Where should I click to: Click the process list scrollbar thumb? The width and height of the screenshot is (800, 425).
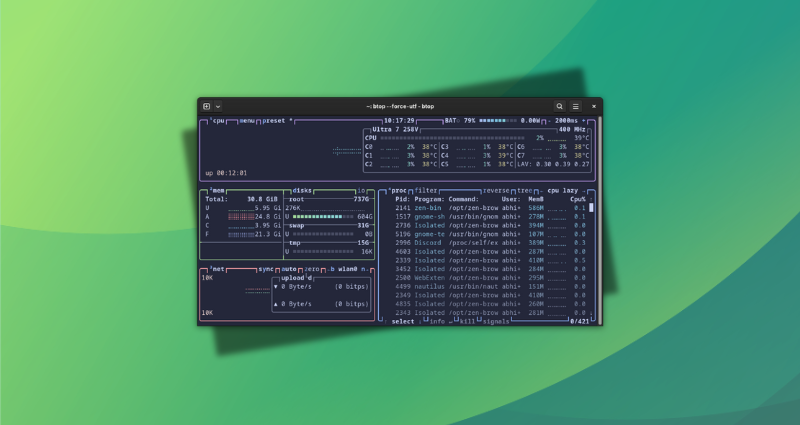(x=591, y=208)
